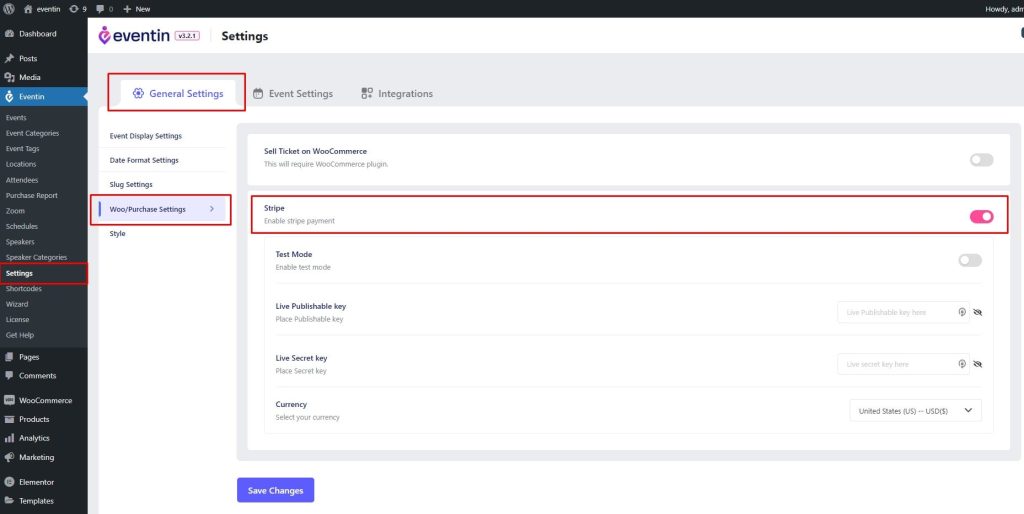This screenshot has height=514, width=1024.
Task: Open Wizard submenu link
Action: 17,304
